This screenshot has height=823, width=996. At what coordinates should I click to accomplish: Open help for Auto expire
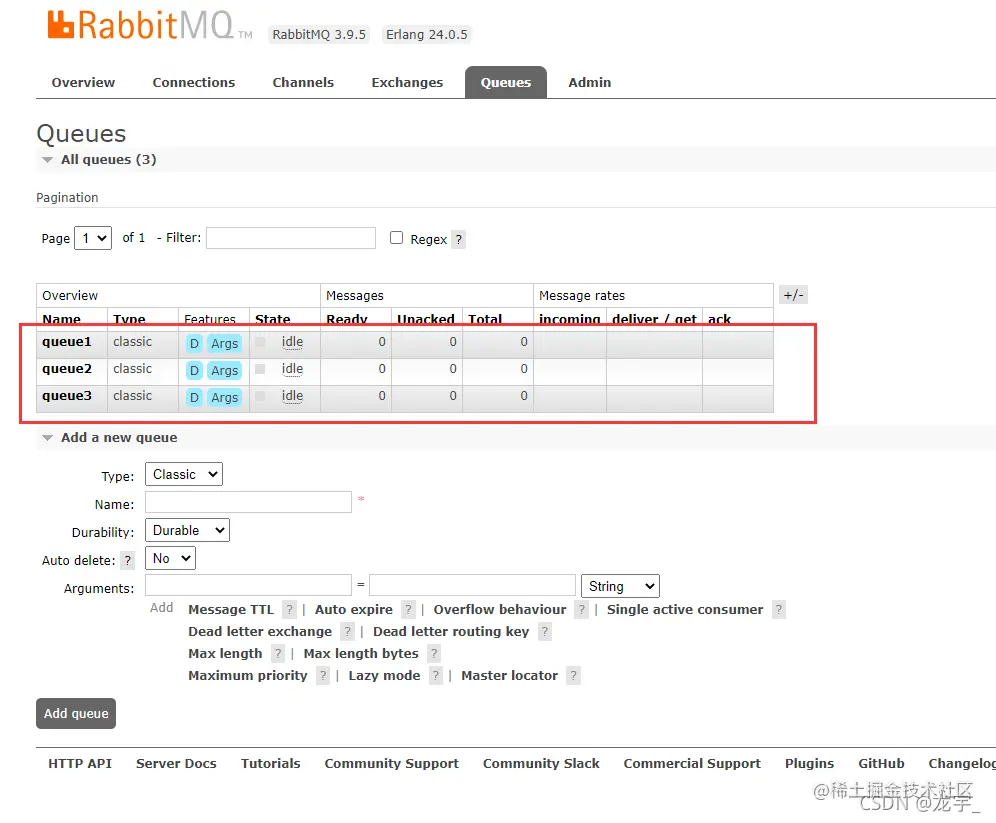tap(408, 610)
